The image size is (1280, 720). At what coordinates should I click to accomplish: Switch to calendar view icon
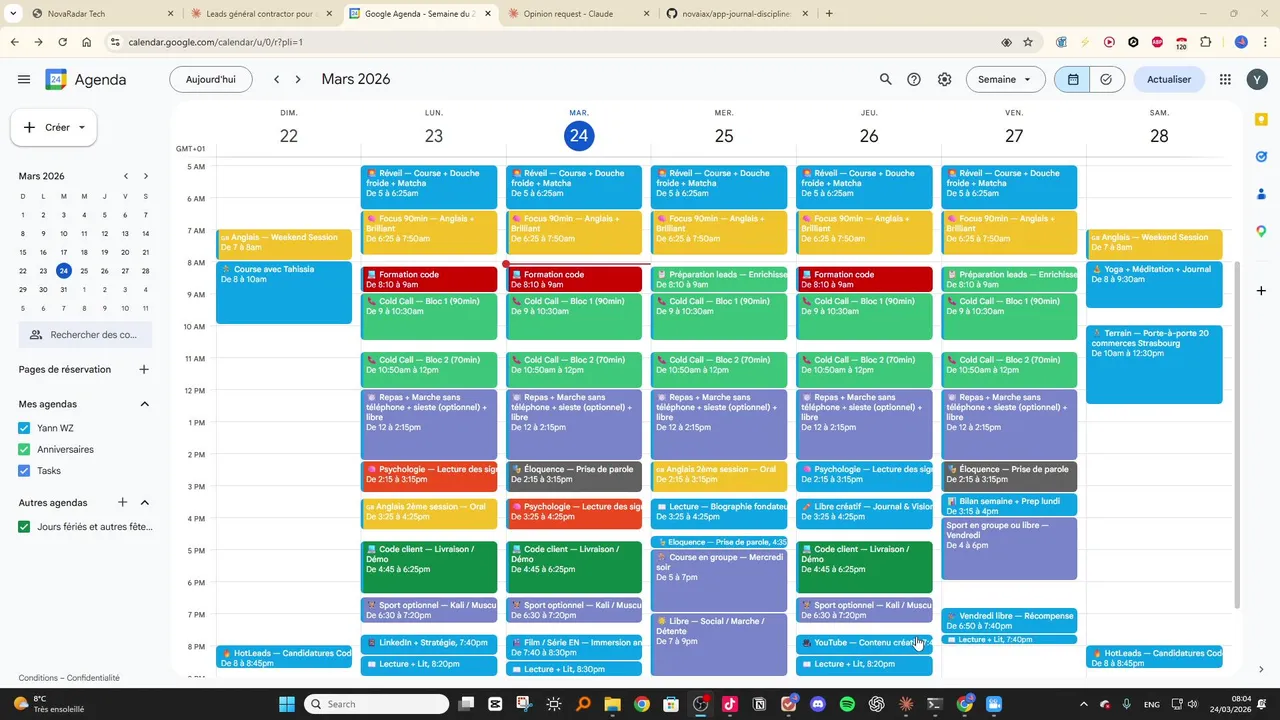click(x=1073, y=79)
